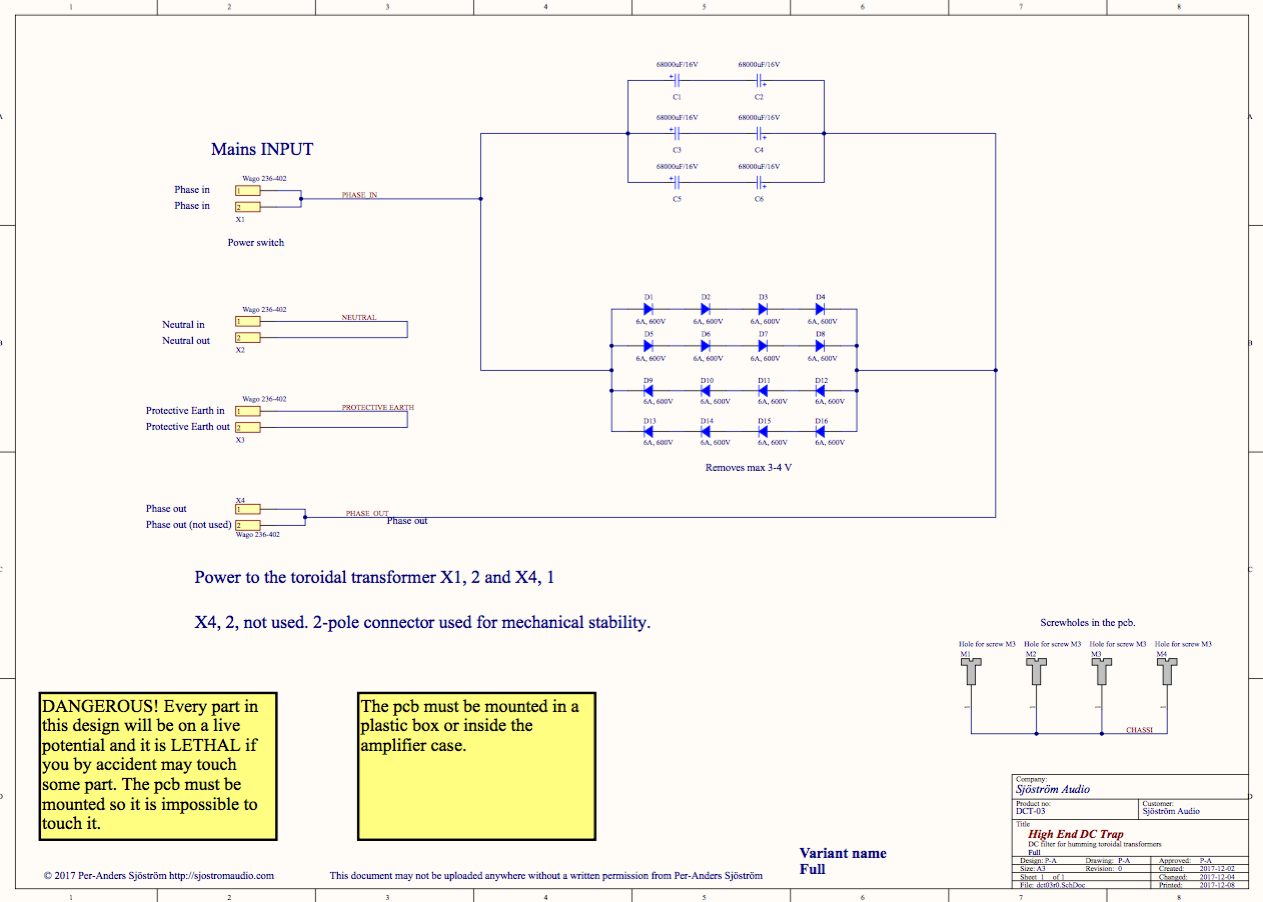Viewport: 1263px width, 902px height.
Task: Select the 'Protective Earth out' label
Action: (188, 427)
